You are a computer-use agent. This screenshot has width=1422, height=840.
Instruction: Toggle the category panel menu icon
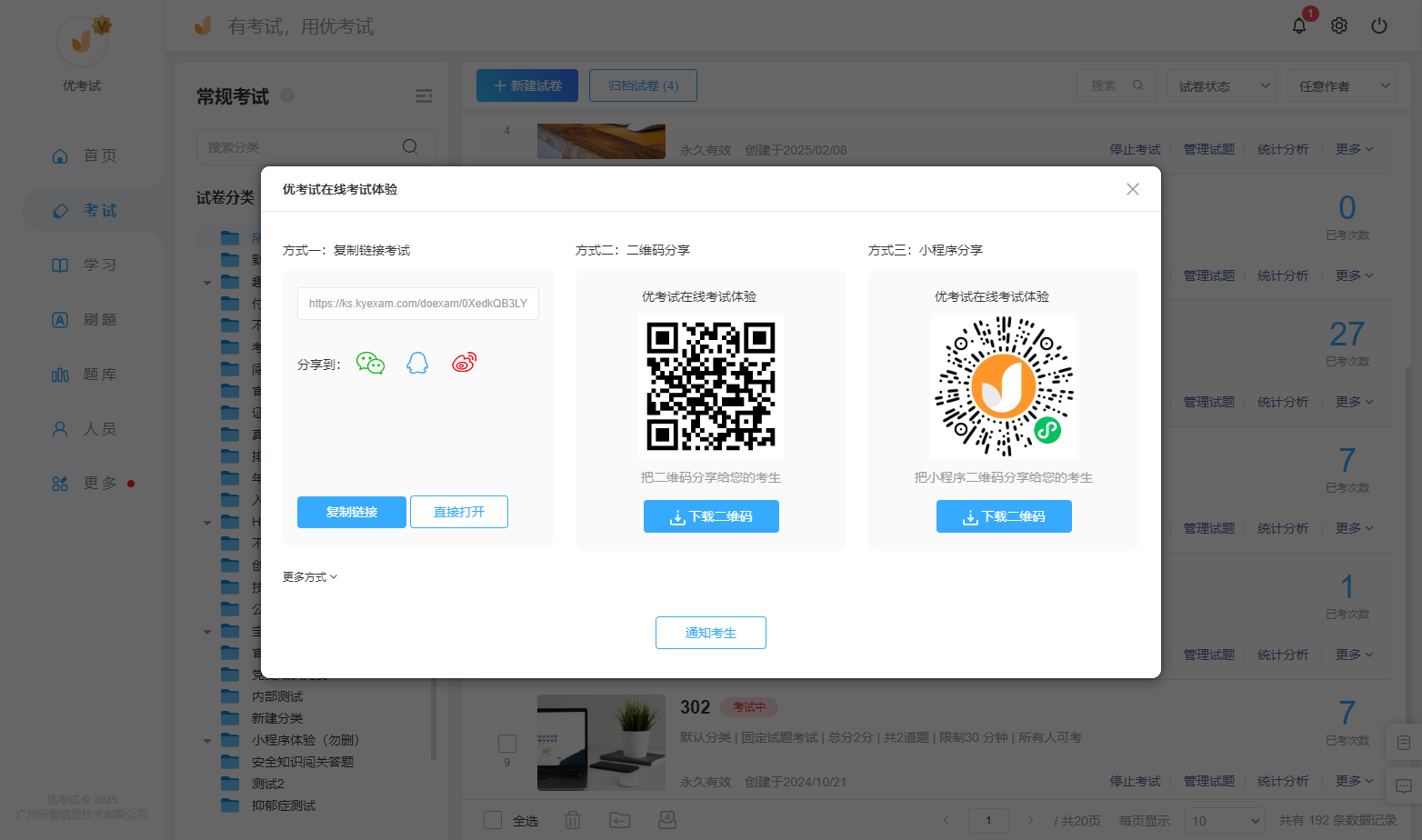pos(424,96)
